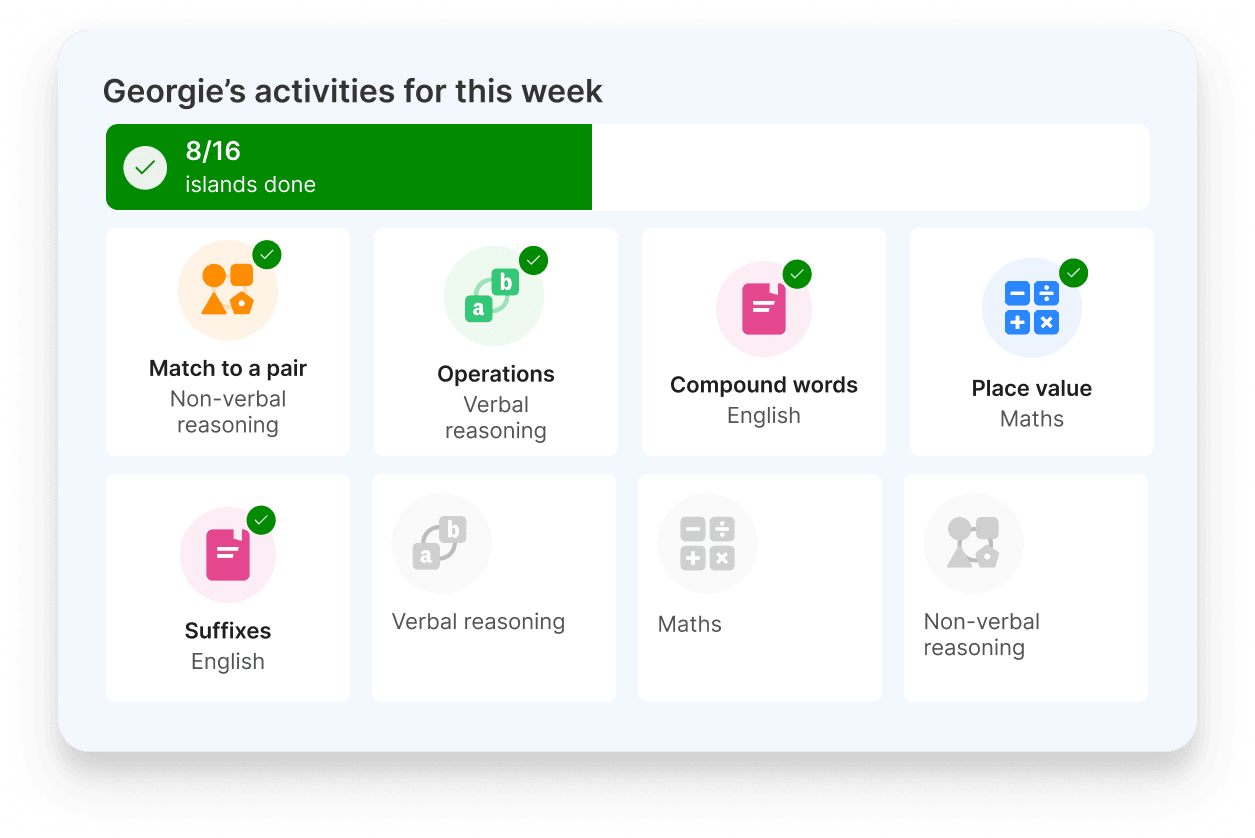The height and width of the screenshot is (838, 1255).
Task: Click the checkmark circle inside the progress bar
Action: (145, 167)
